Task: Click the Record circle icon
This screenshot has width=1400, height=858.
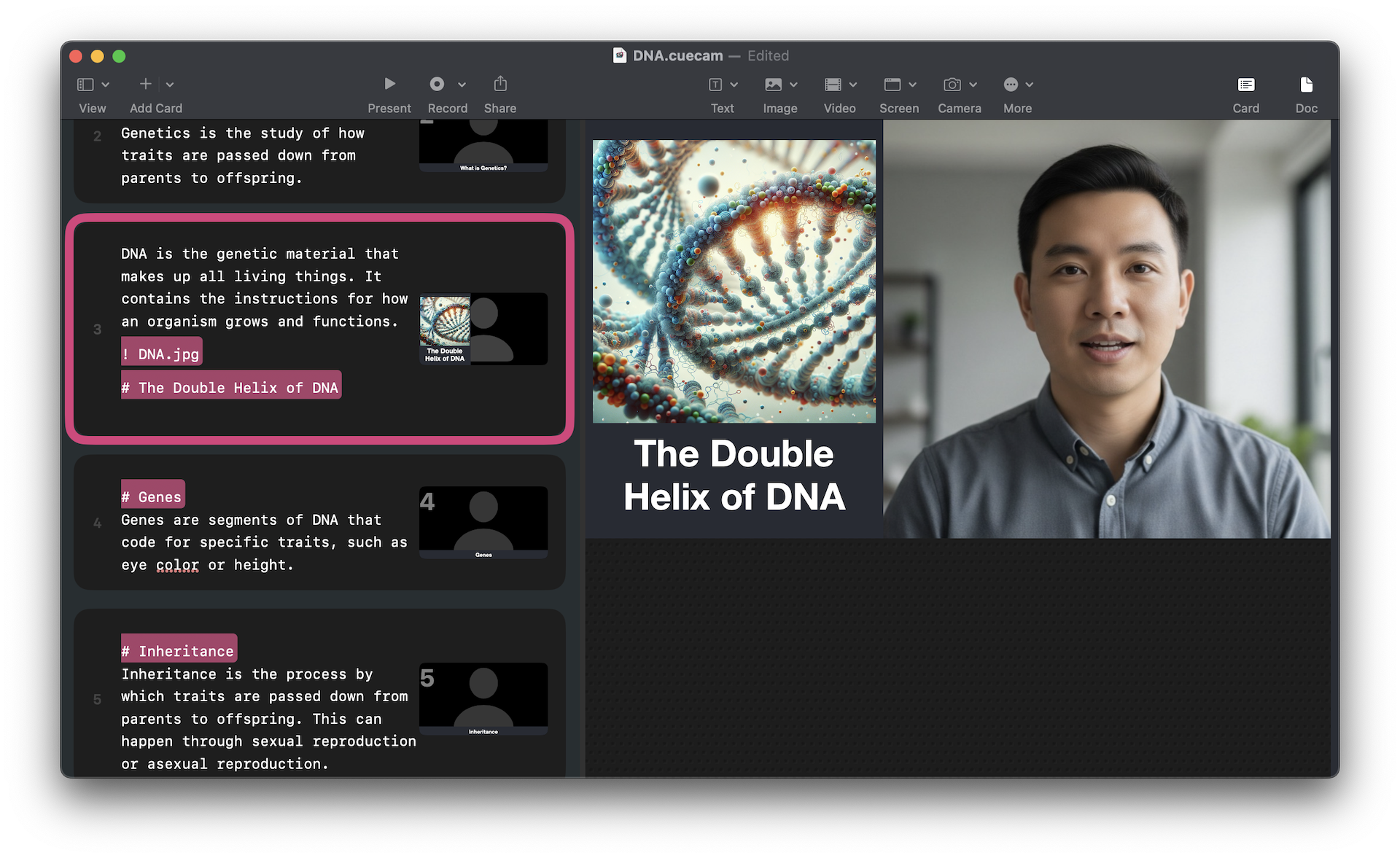Action: click(437, 84)
